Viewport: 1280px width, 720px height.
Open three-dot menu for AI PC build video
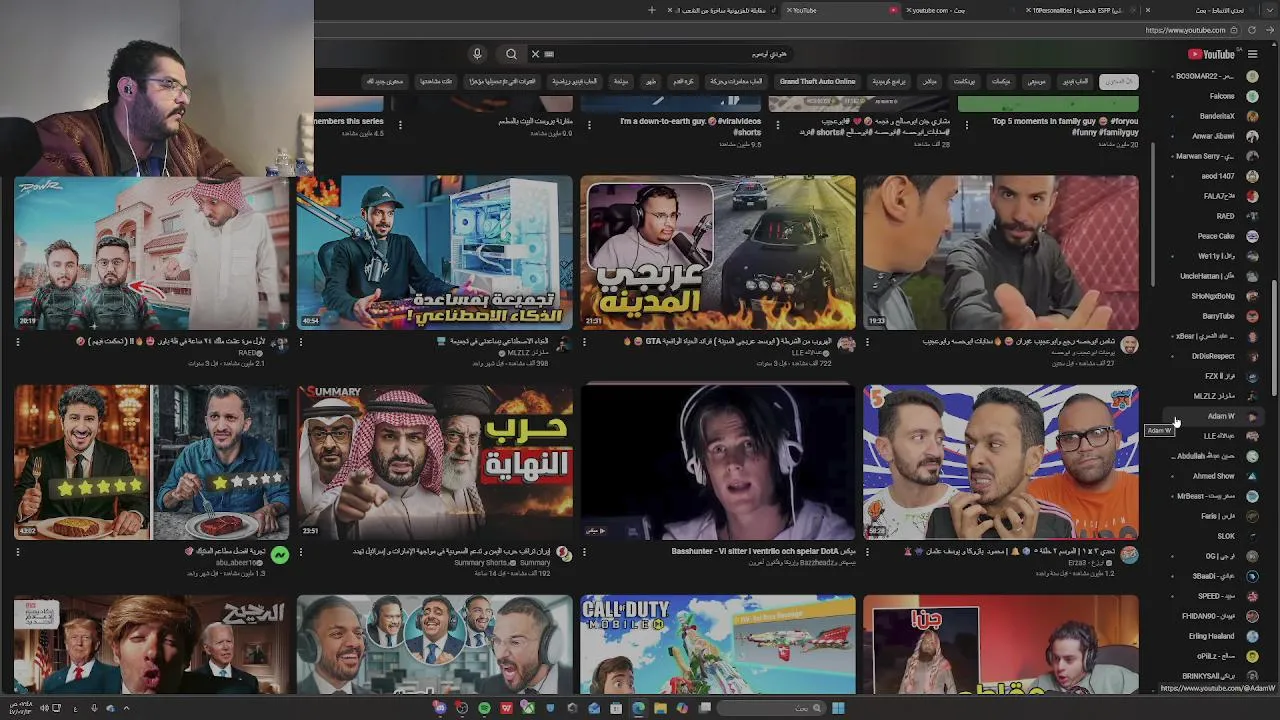(x=300, y=342)
